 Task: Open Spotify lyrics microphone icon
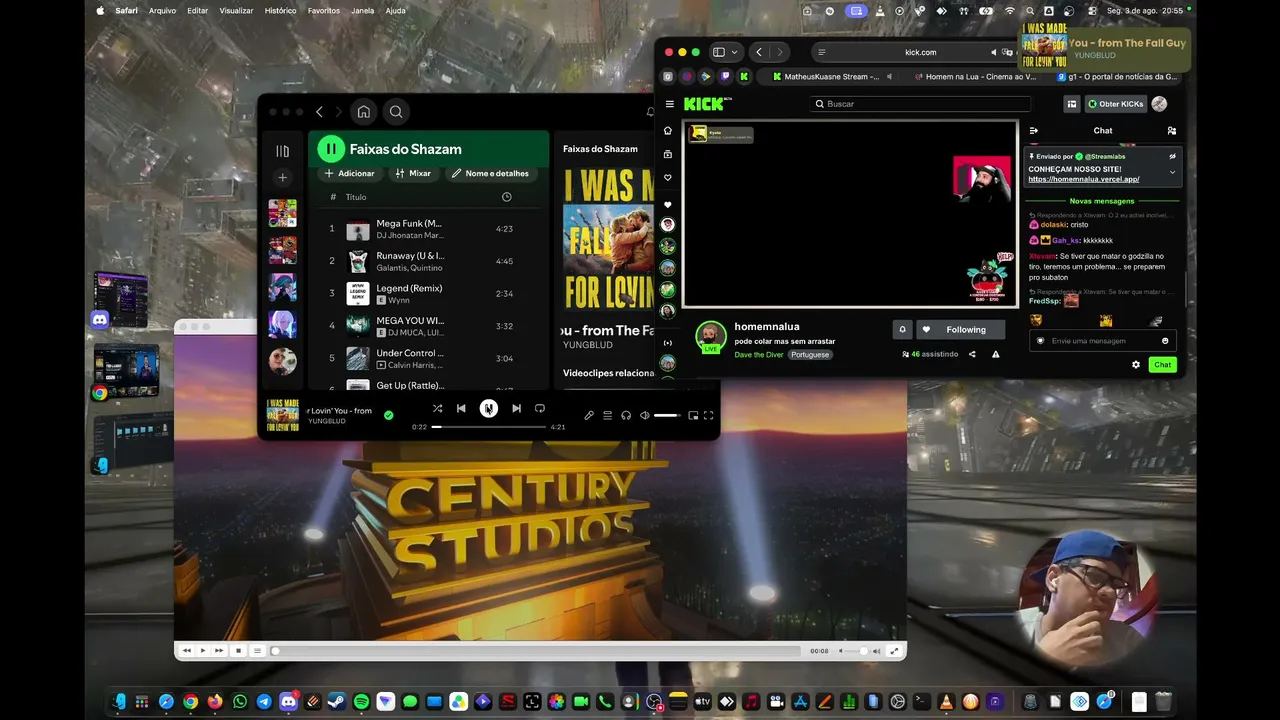[589, 415]
